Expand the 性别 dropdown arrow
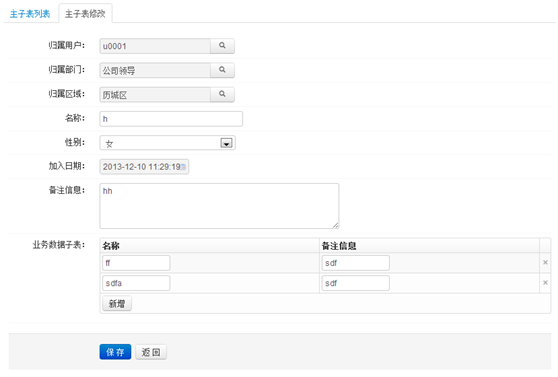Image resolution: width=558 pixels, height=377 pixels. tap(226, 143)
